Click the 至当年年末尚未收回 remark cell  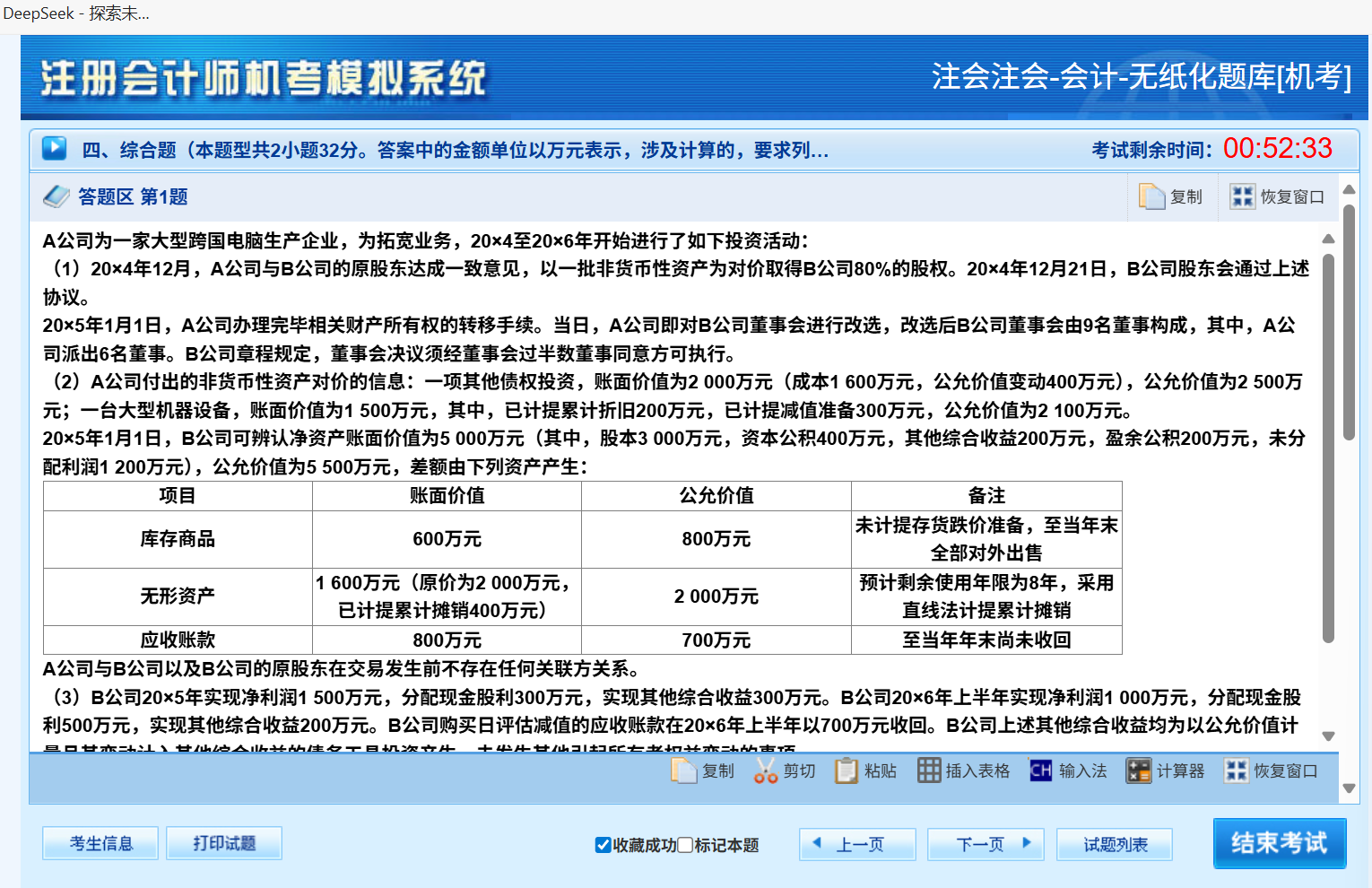pos(986,640)
